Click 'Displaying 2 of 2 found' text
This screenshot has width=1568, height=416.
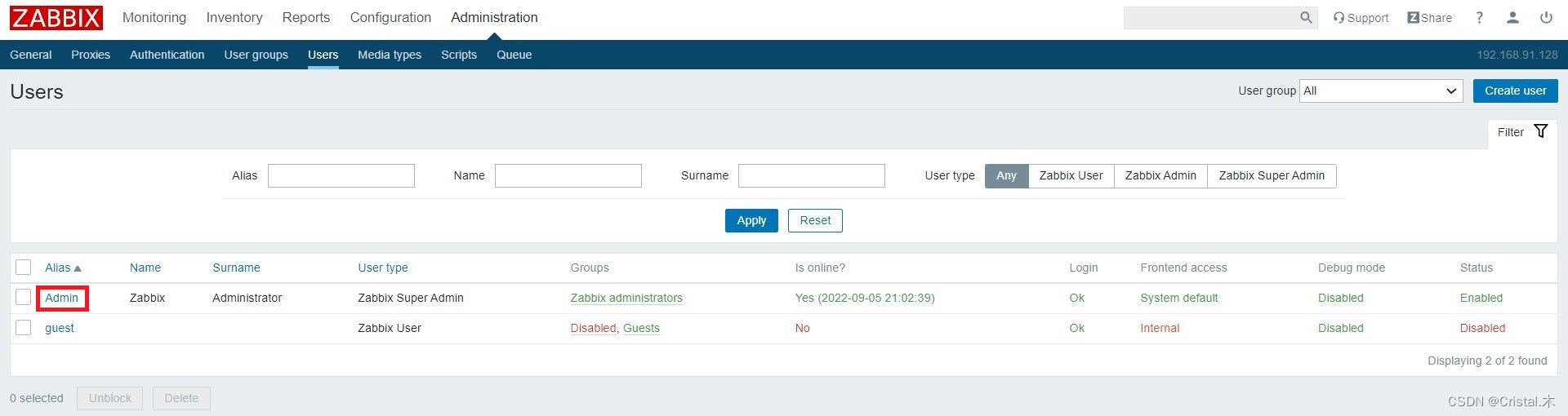pyautogui.click(x=1487, y=361)
